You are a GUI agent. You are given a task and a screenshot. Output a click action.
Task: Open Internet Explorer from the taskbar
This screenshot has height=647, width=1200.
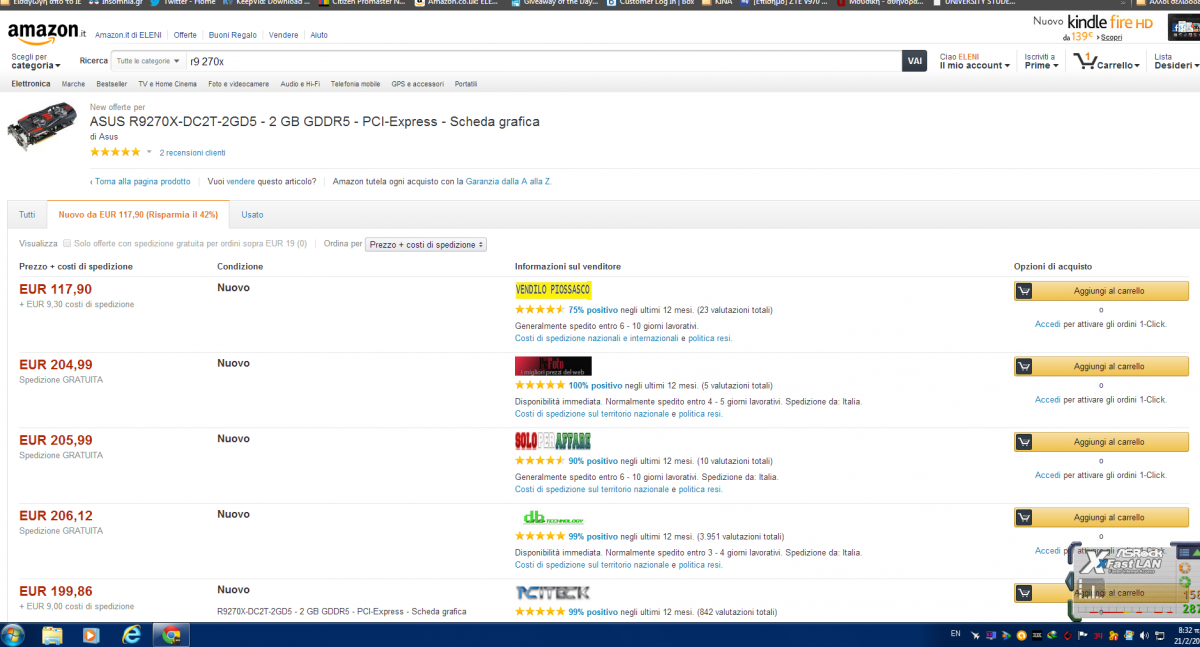[x=131, y=635]
